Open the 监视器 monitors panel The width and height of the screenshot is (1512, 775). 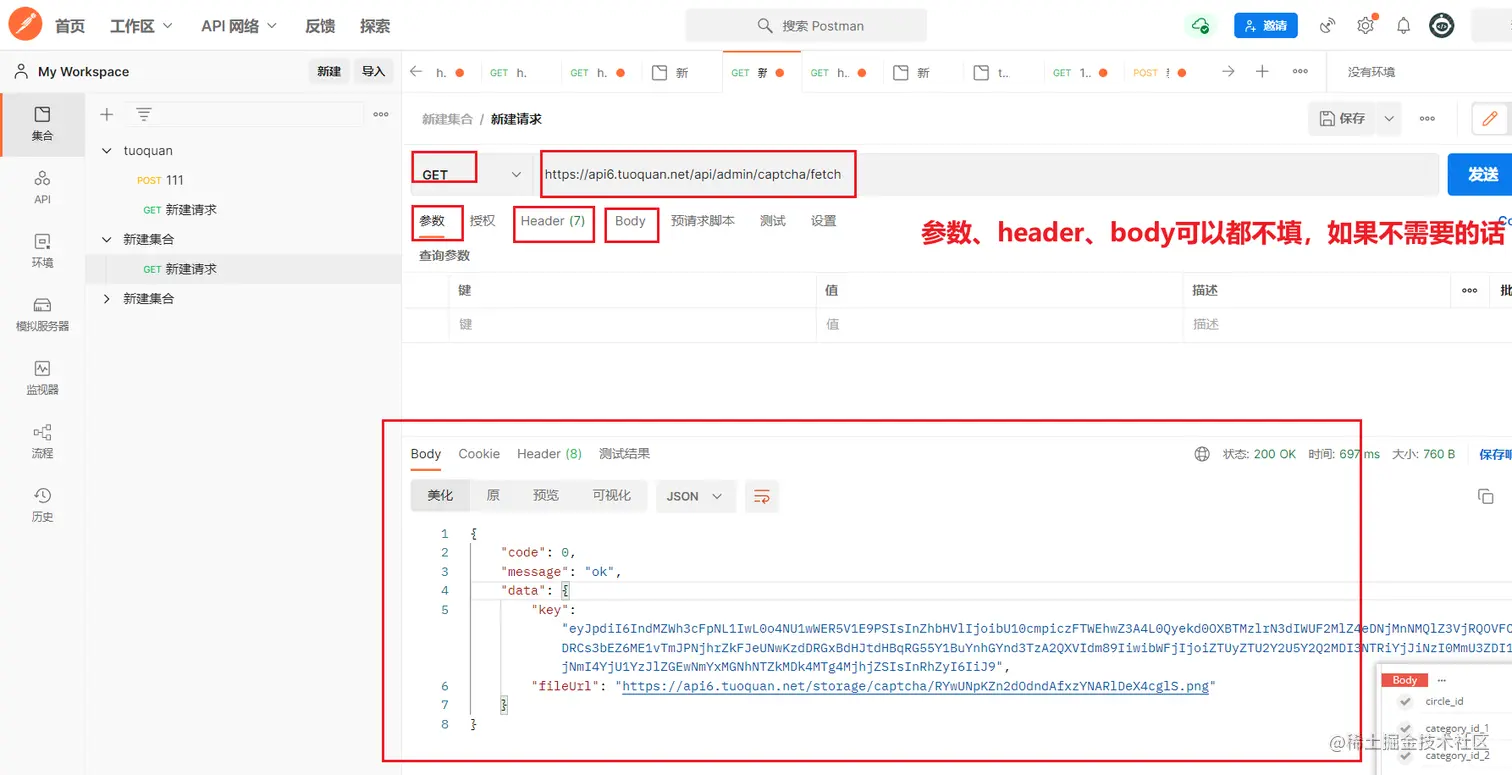point(42,378)
